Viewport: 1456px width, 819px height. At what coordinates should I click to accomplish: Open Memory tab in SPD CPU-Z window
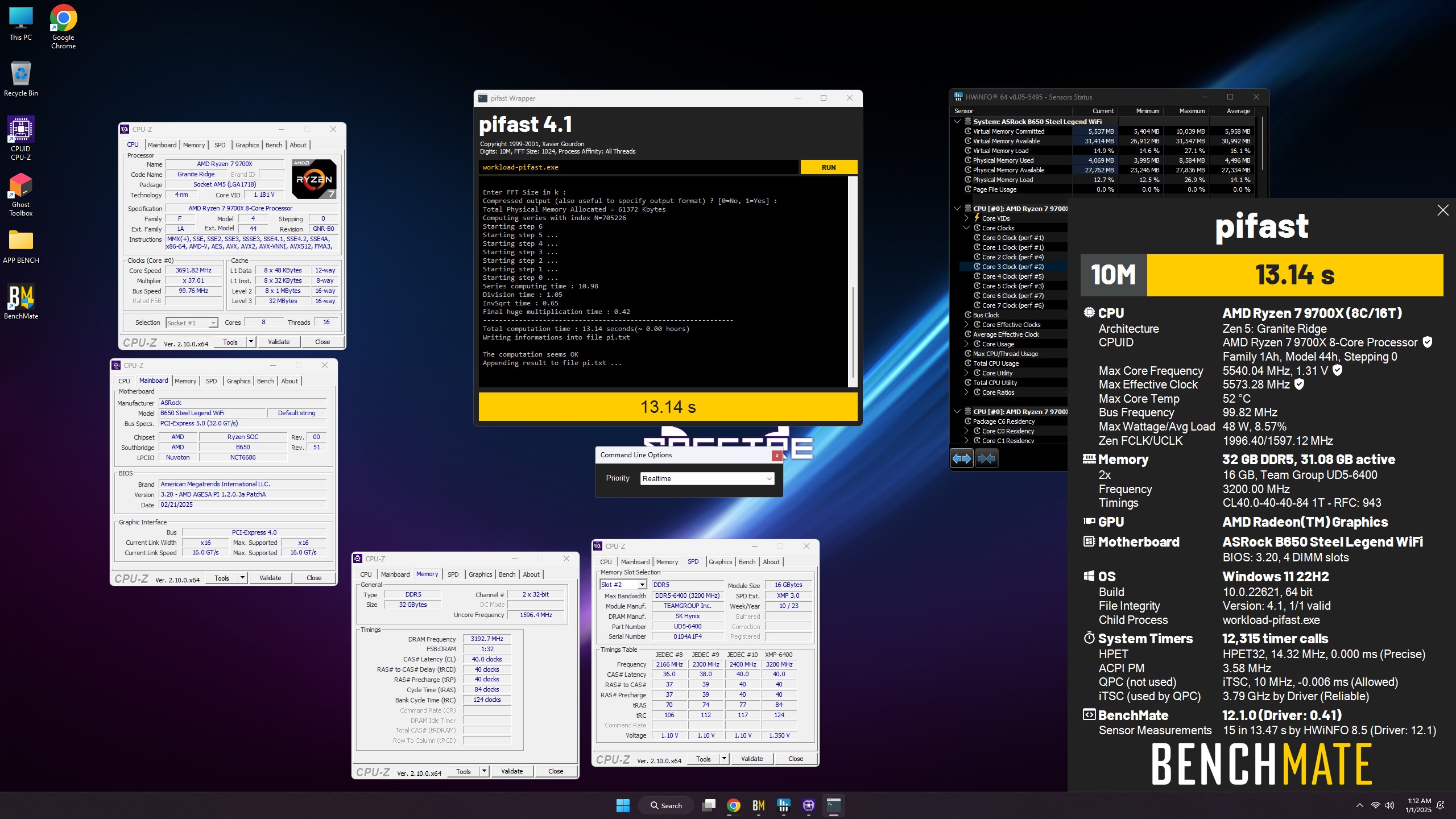coord(667,562)
